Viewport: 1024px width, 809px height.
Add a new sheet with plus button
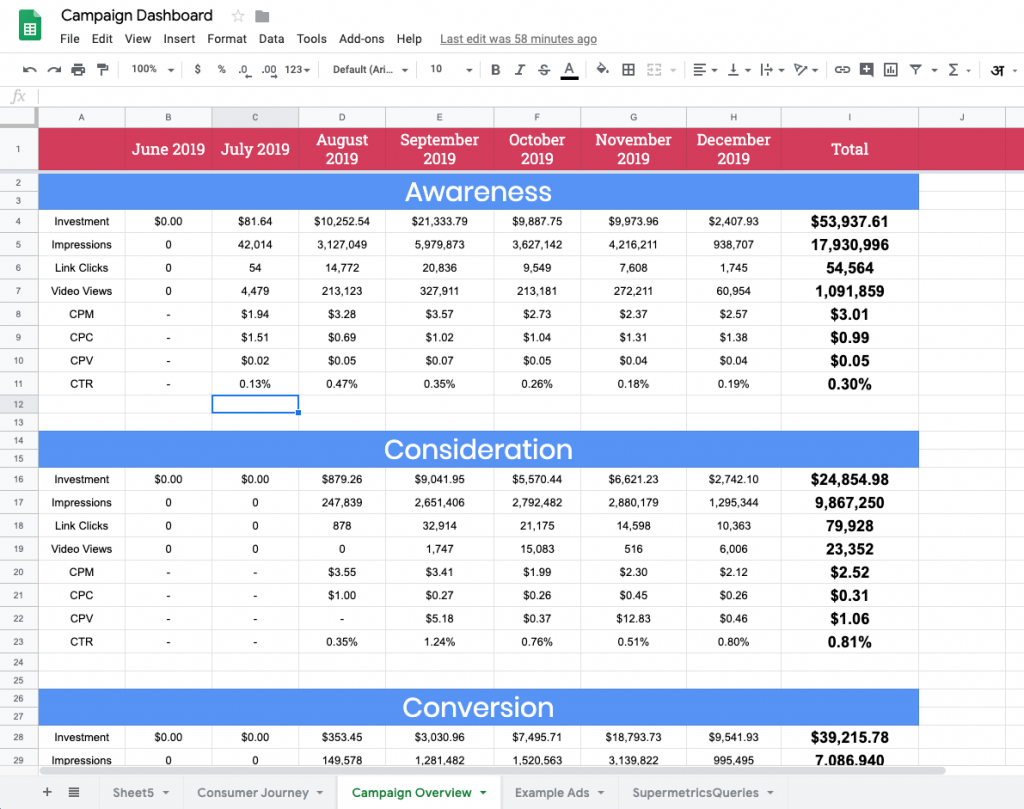(46, 792)
